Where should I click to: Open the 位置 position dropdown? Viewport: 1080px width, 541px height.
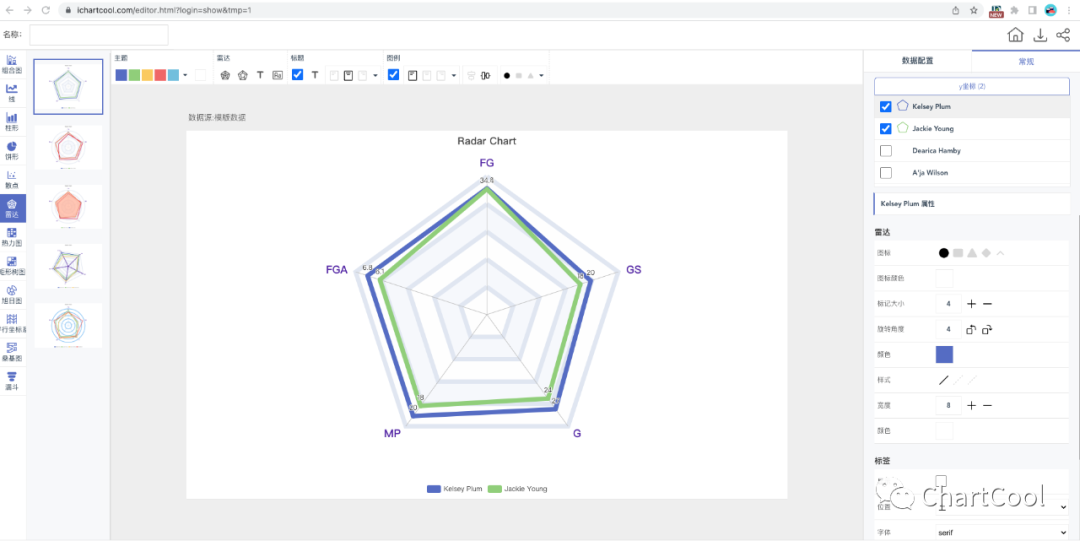[x=1002, y=507]
